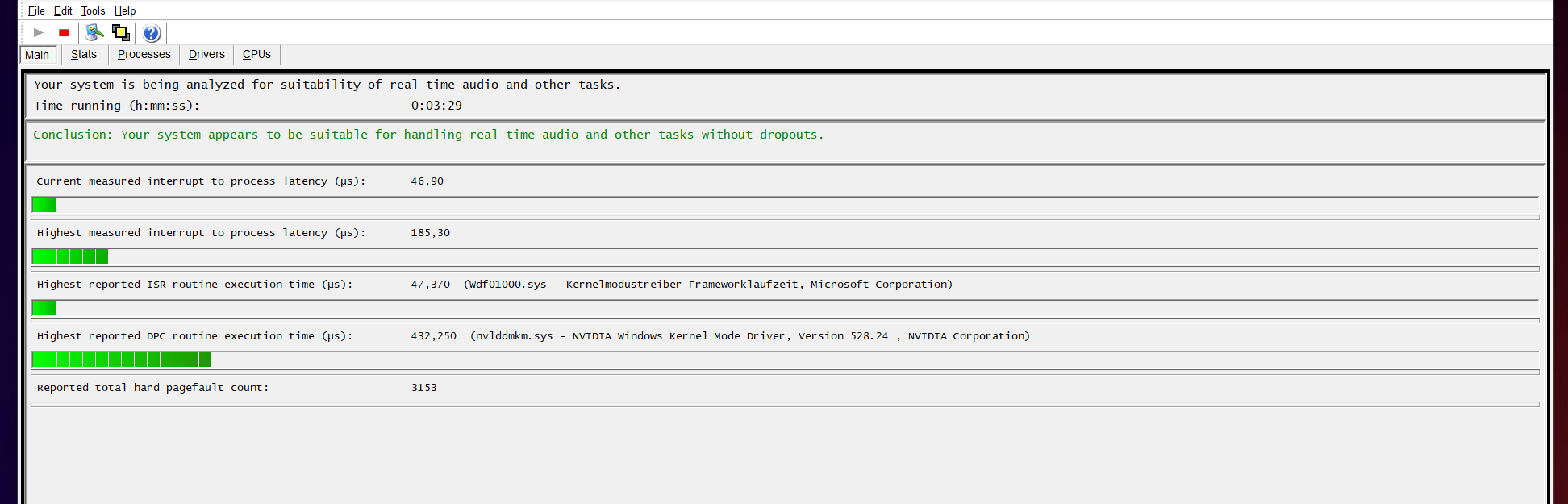Open the Edit menu
The width and height of the screenshot is (1568, 504).
63,10
